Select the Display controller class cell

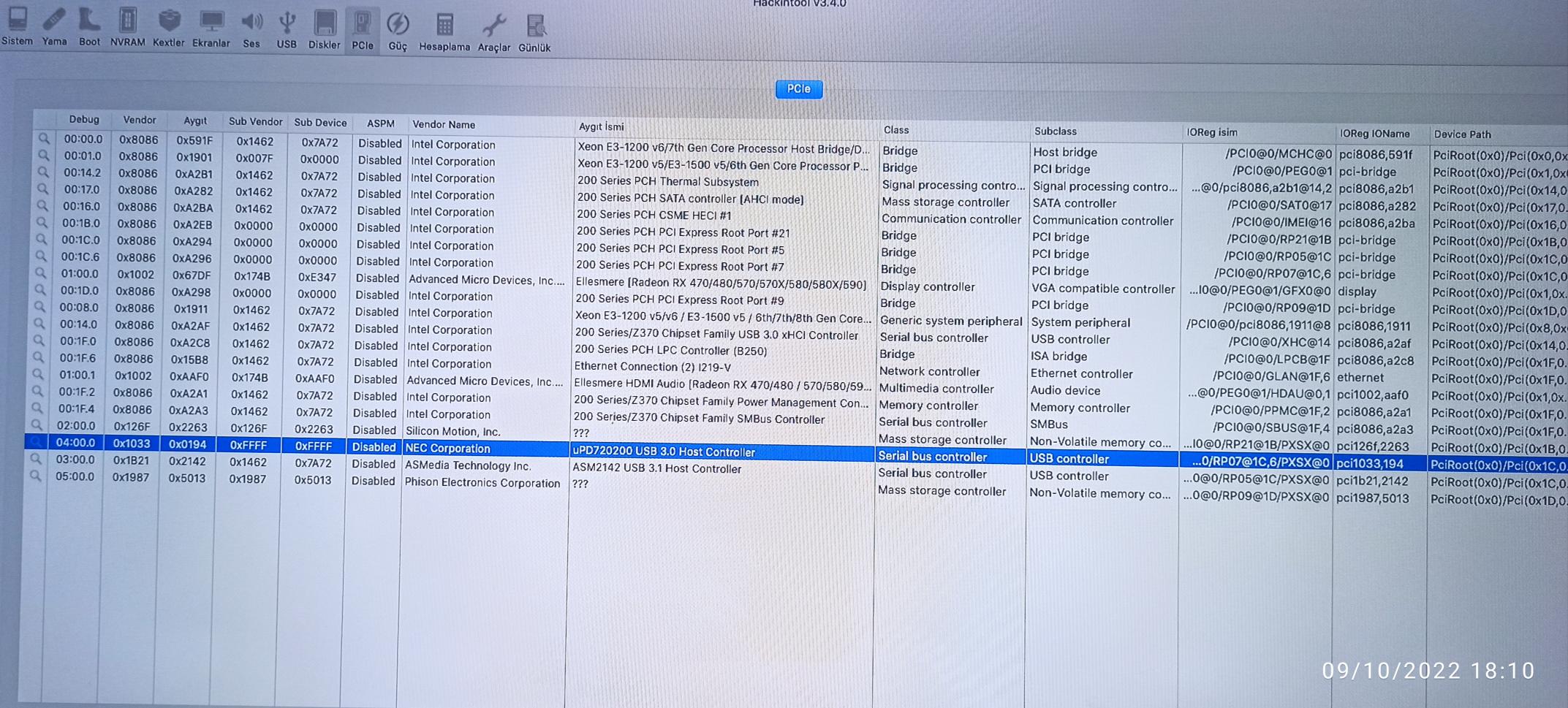(928, 286)
